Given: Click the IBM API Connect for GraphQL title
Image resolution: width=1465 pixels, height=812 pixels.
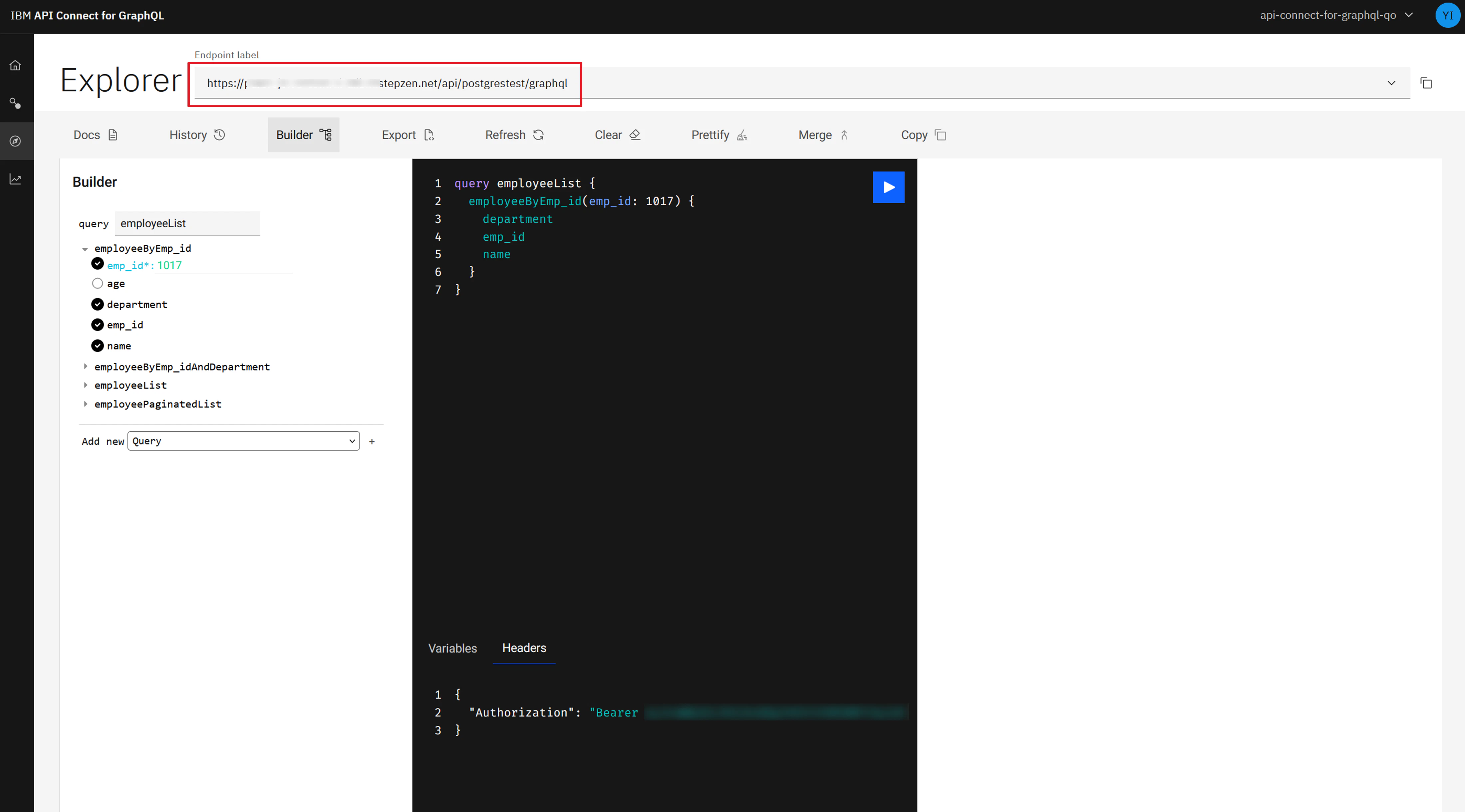Looking at the screenshot, I should pyautogui.click(x=87, y=15).
